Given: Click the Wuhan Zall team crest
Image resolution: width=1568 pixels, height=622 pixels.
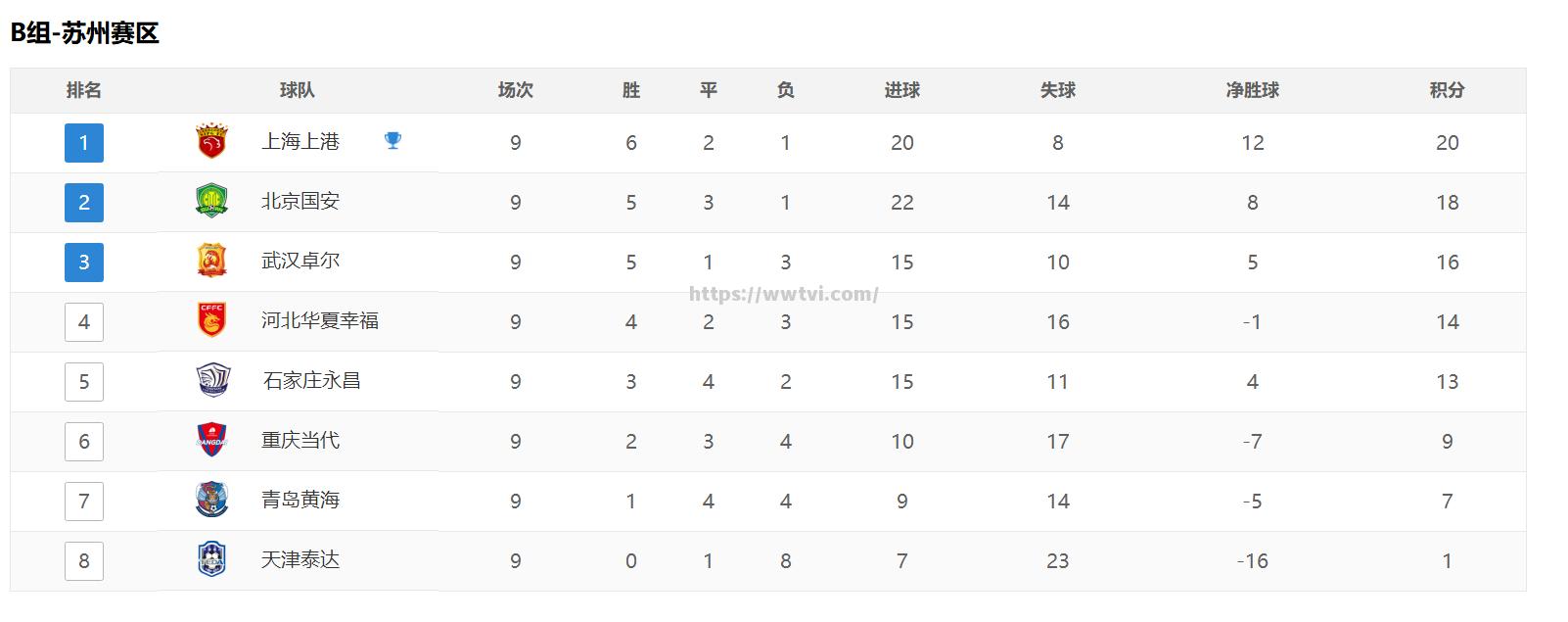Looking at the screenshot, I should pyautogui.click(x=211, y=262).
